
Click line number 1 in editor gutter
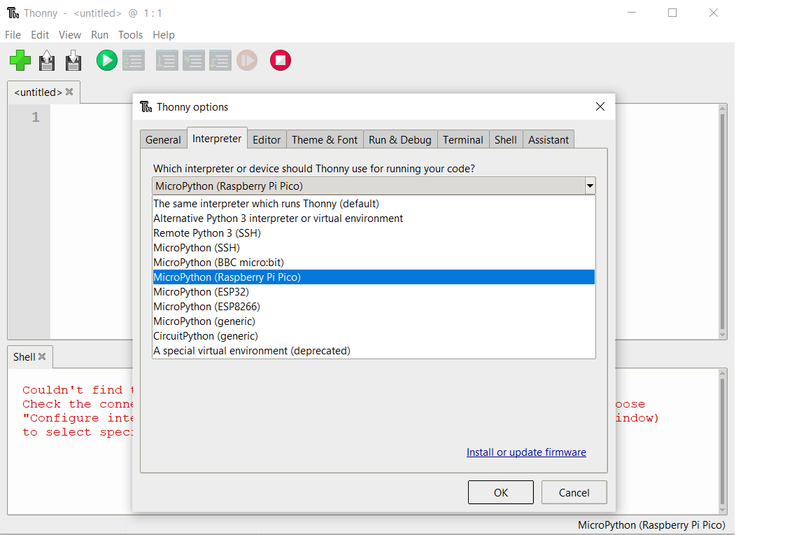click(x=35, y=117)
